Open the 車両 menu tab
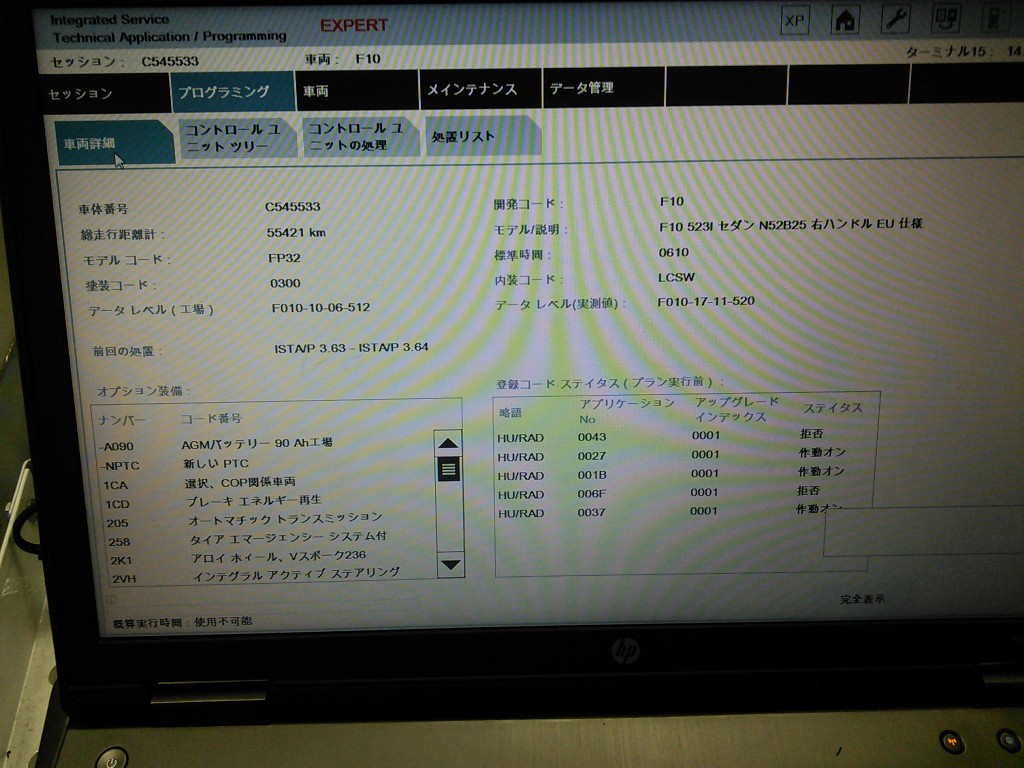Screen dimensions: 1024x768 (x=356, y=90)
